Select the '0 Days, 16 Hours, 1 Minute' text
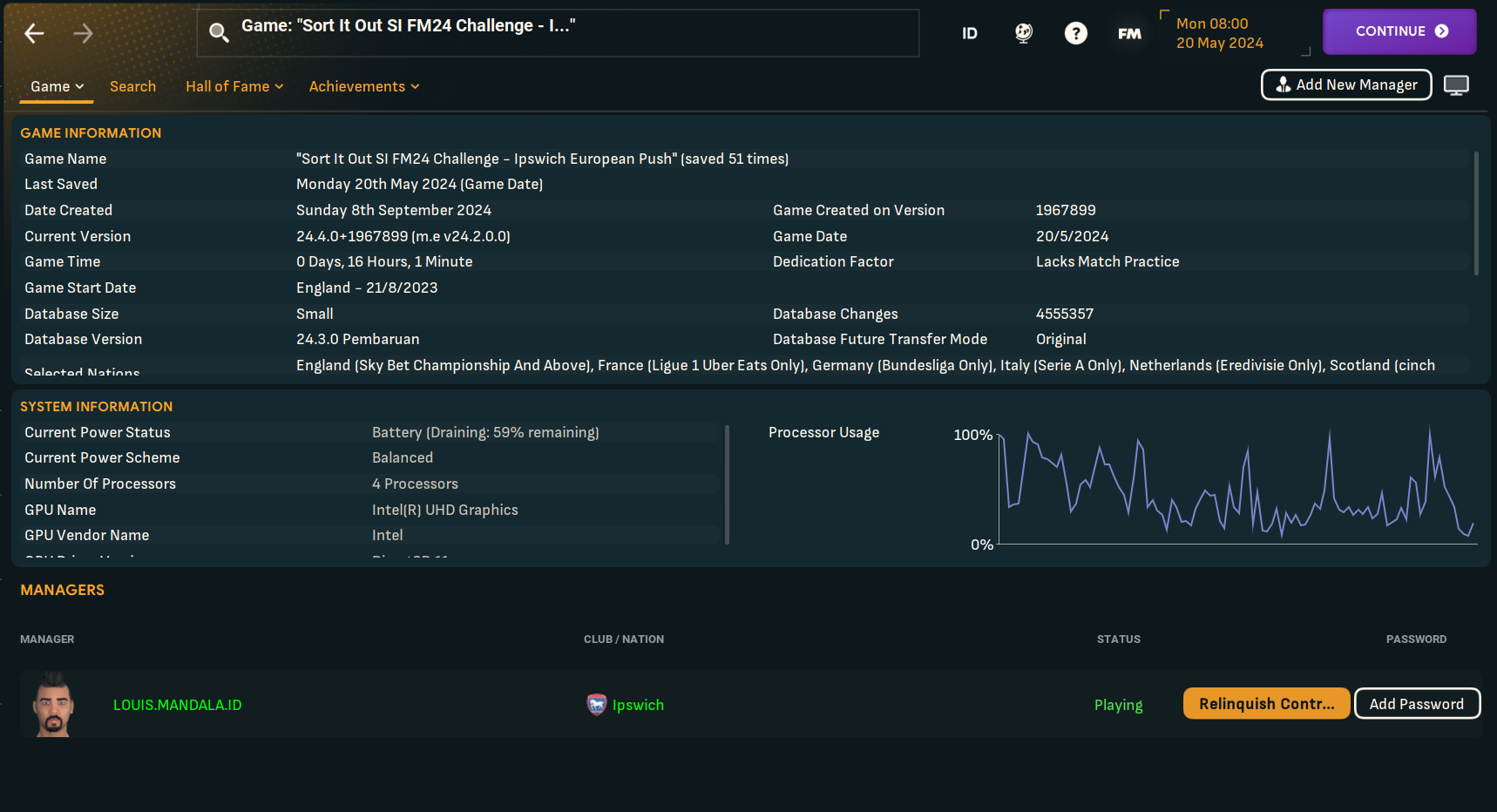1497x812 pixels. point(384,261)
